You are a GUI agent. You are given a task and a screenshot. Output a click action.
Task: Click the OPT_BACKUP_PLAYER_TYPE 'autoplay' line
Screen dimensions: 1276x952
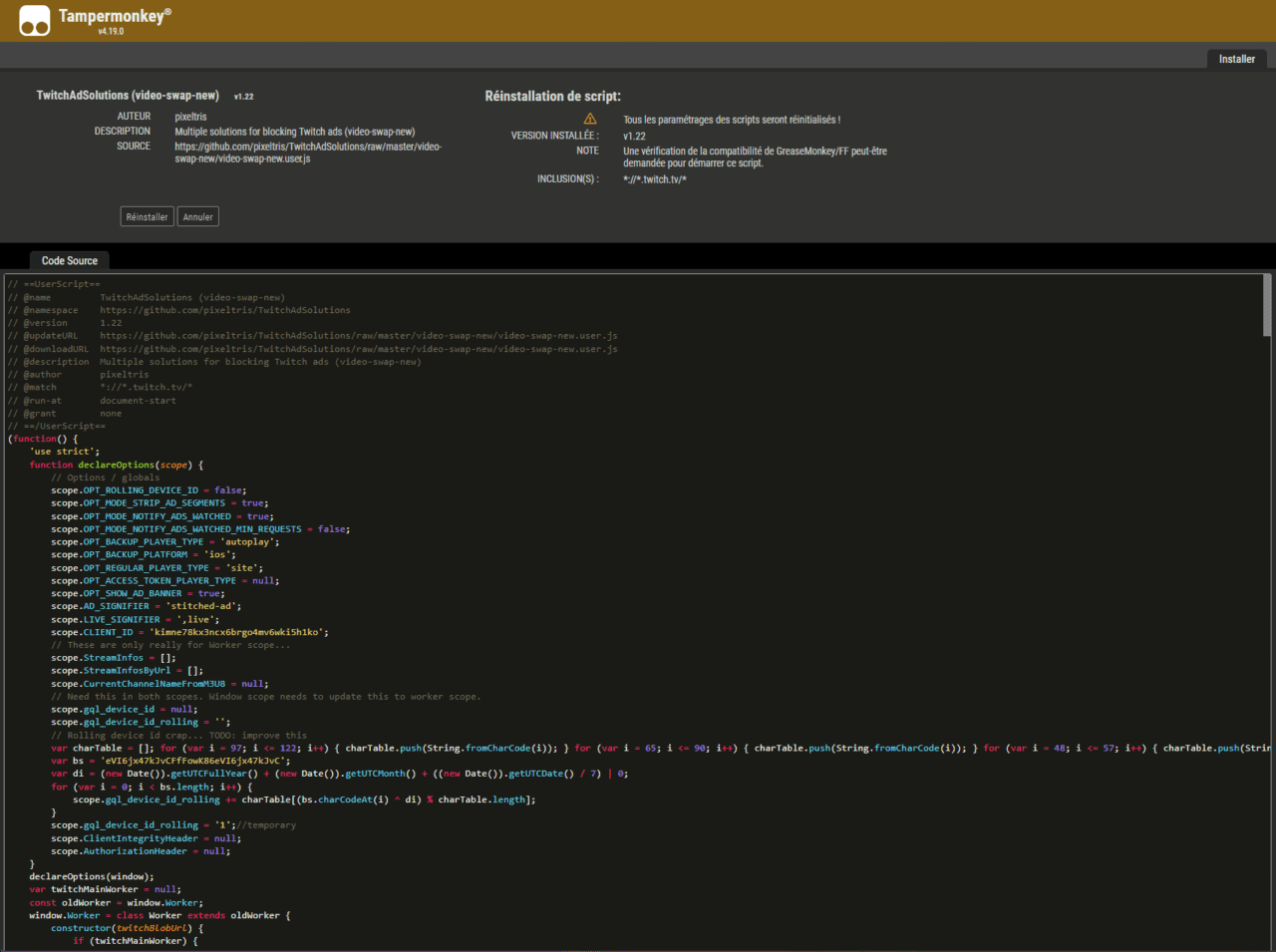[165, 542]
